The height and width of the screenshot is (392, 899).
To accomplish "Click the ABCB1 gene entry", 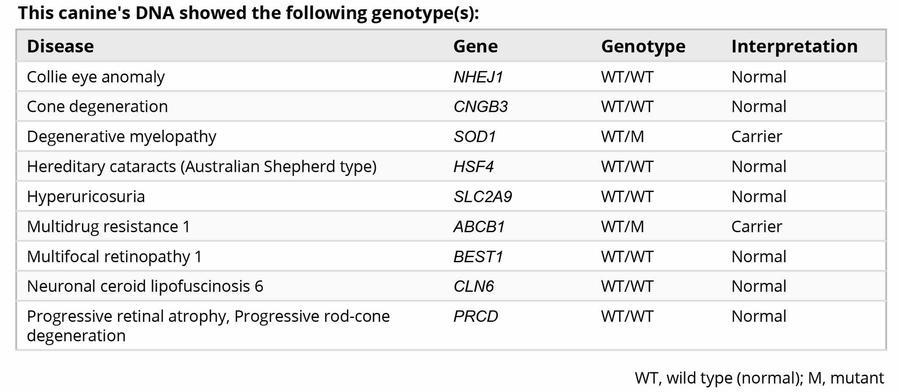I will tap(479, 226).
